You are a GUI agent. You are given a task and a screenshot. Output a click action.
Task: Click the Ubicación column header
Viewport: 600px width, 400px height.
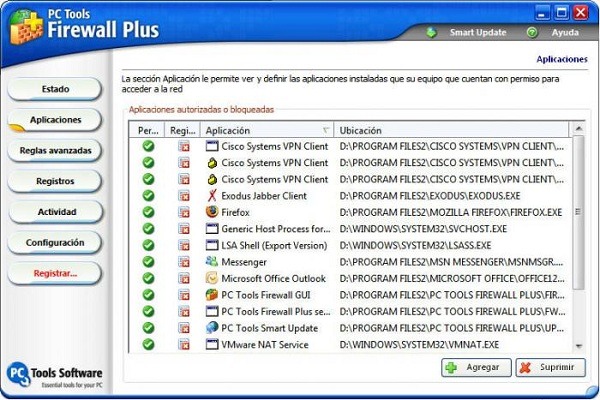tap(452, 130)
